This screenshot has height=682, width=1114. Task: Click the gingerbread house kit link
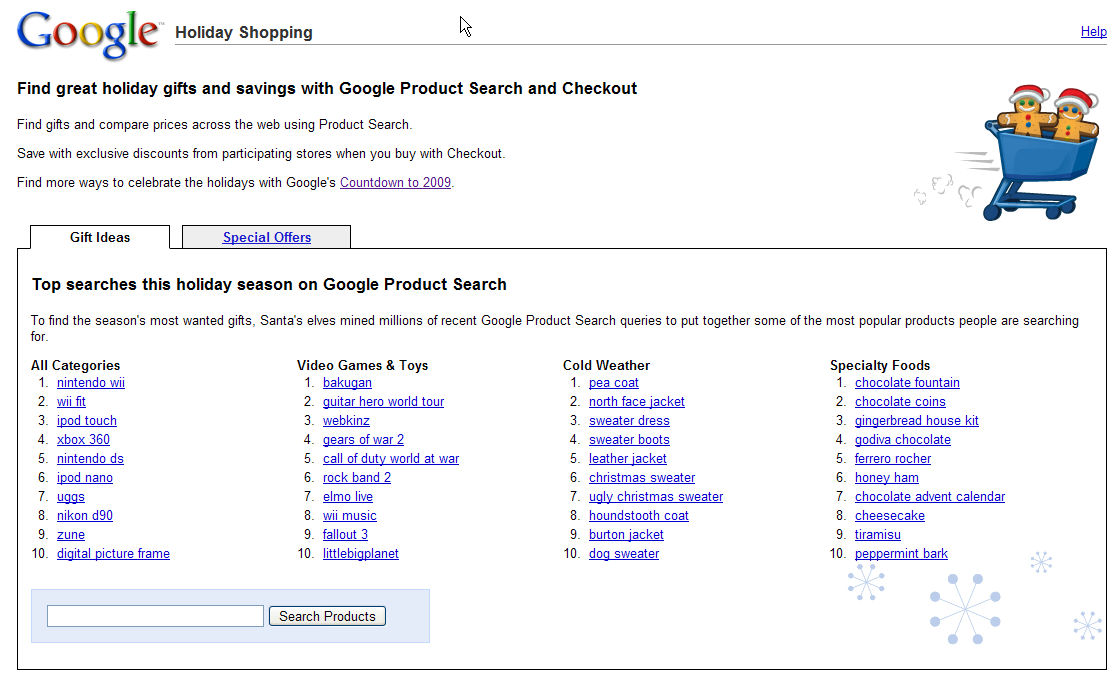coord(916,421)
